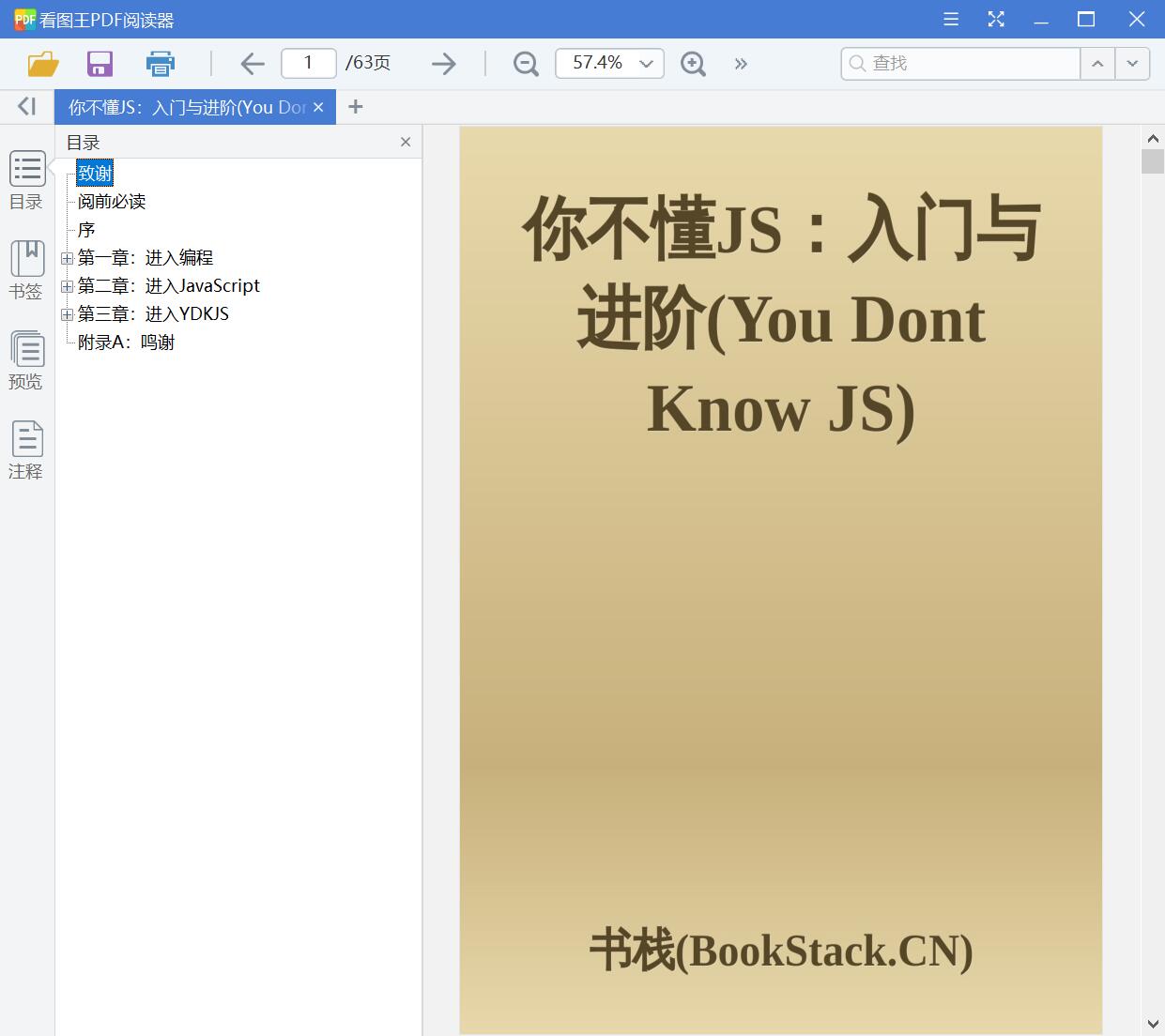1165x1036 pixels.
Task: Open a file with the folder icon
Action: 43,64
